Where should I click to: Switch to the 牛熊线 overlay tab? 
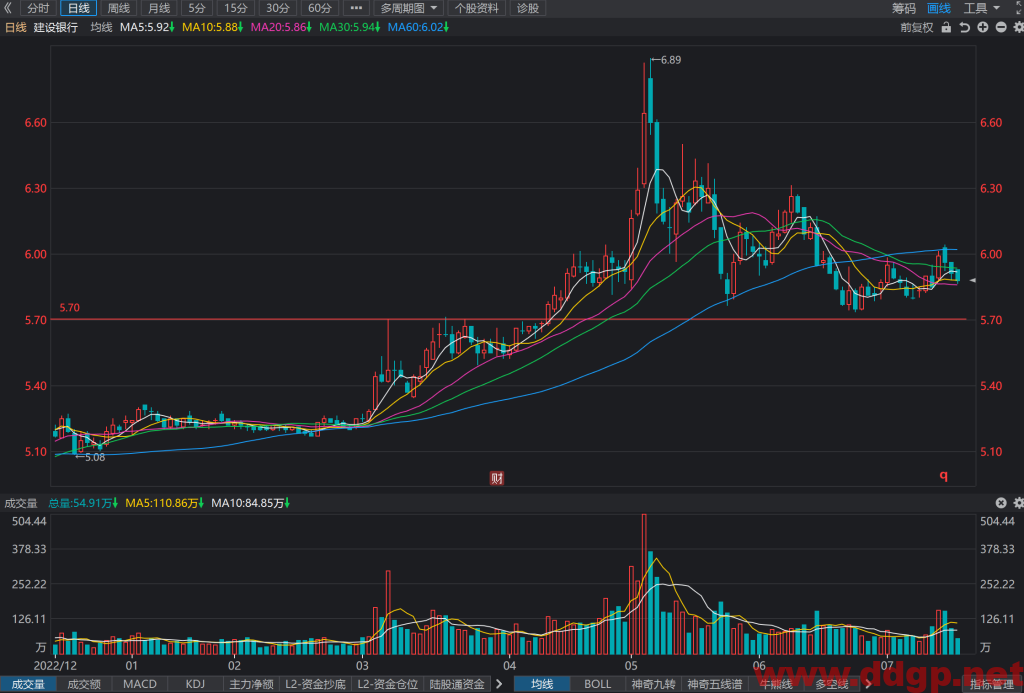(776, 685)
